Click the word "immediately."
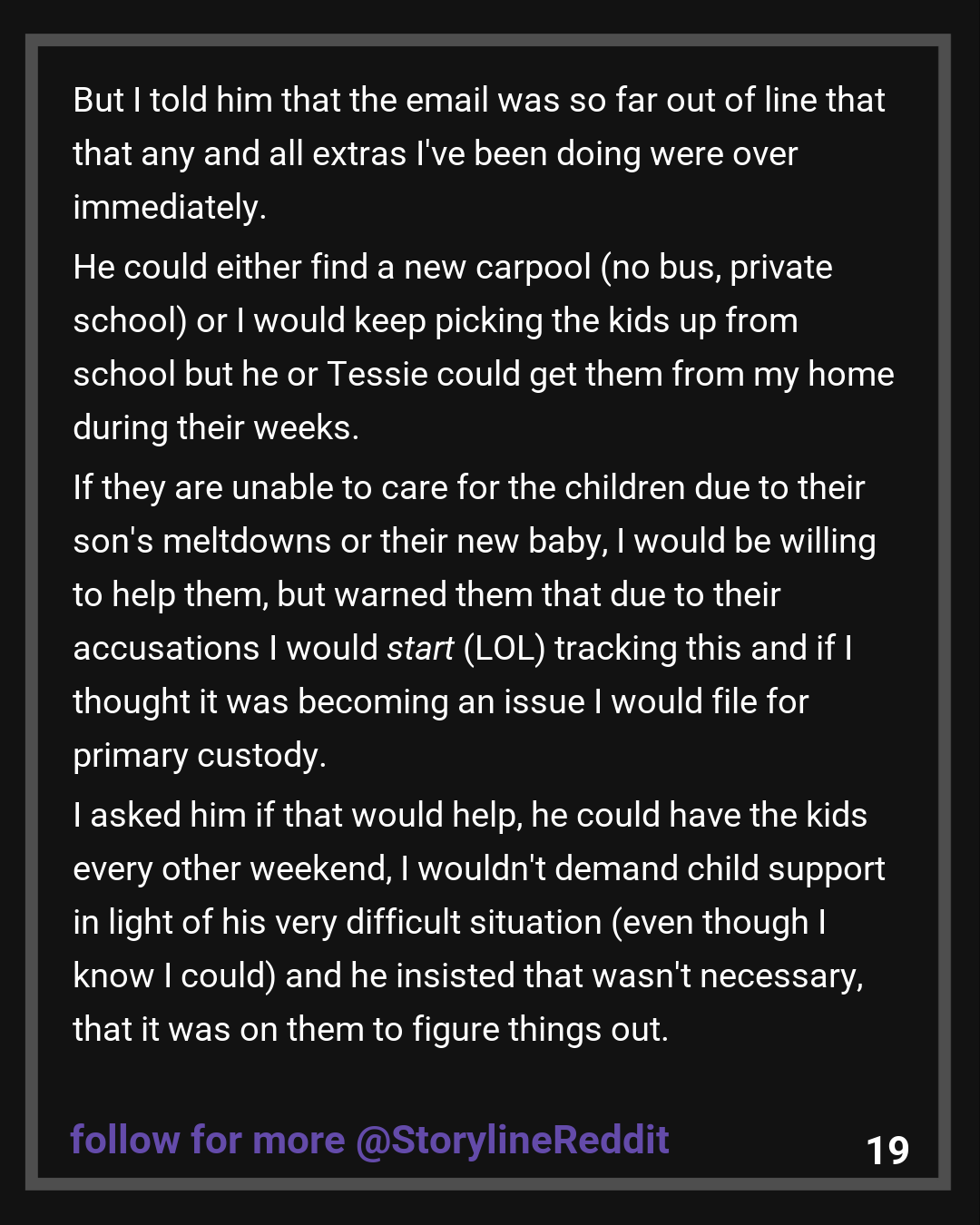The width and height of the screenshot is (980, 1225). coord(170,207)
